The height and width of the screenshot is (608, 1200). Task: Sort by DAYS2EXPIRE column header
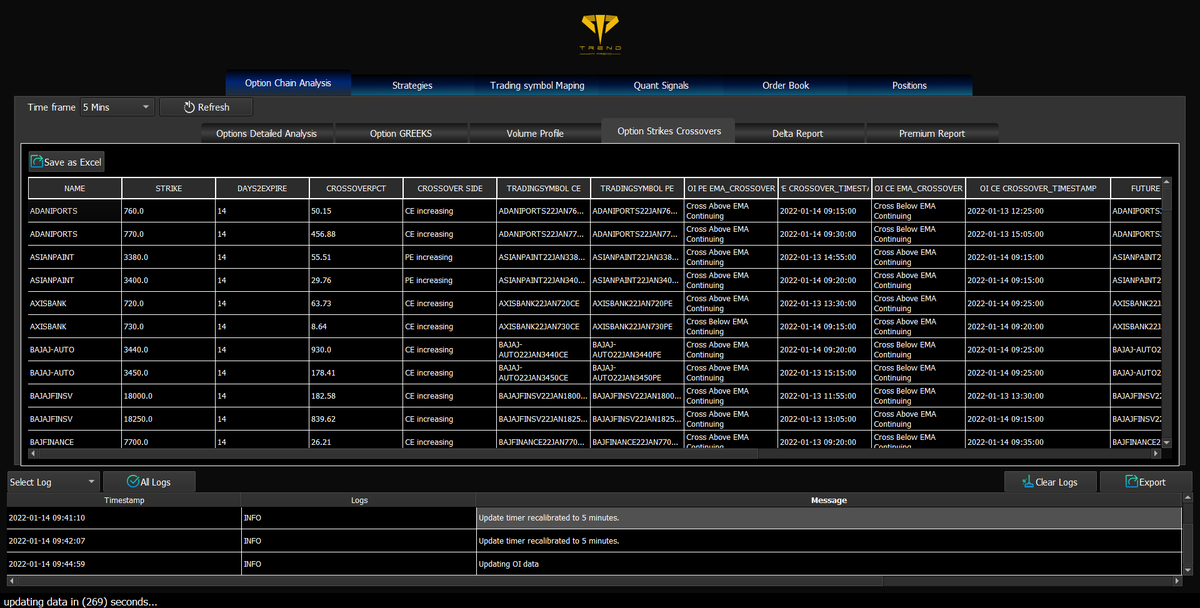[263, 188]
